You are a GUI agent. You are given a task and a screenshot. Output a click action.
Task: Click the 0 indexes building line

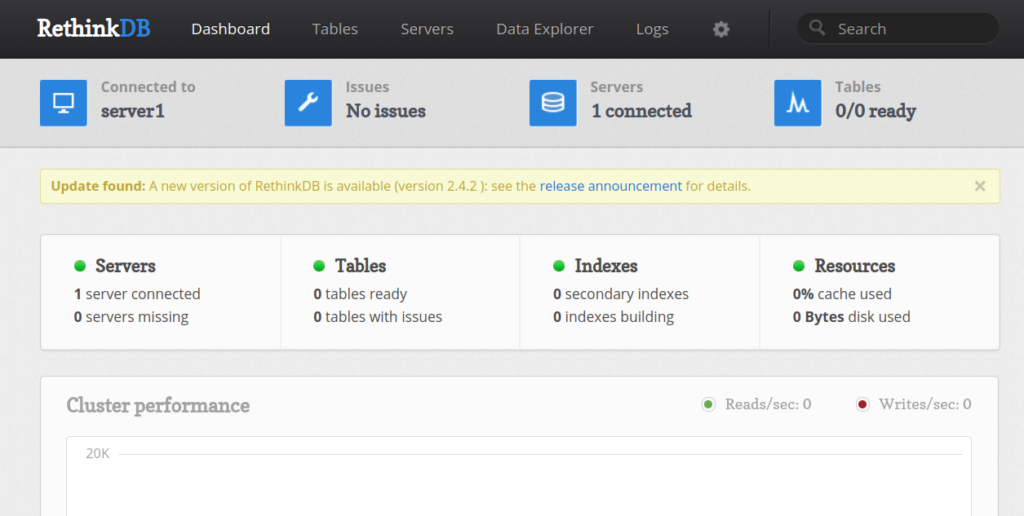pos(614,317)
